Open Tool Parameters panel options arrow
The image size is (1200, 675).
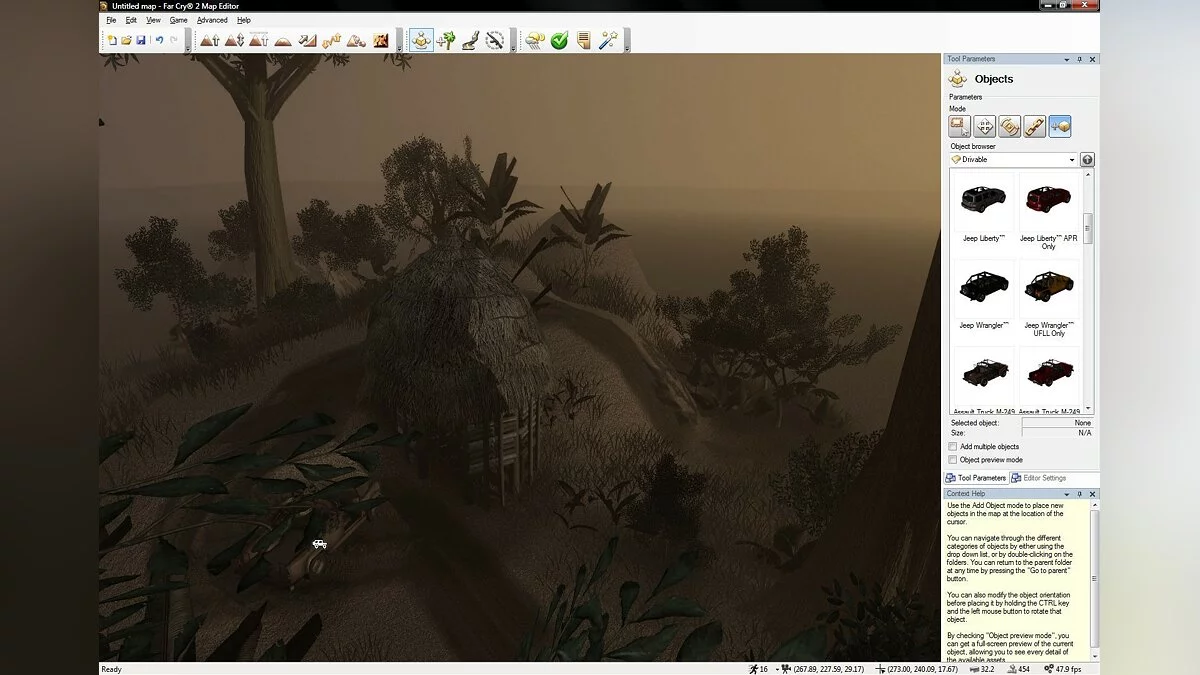[x=1067, y=59]
